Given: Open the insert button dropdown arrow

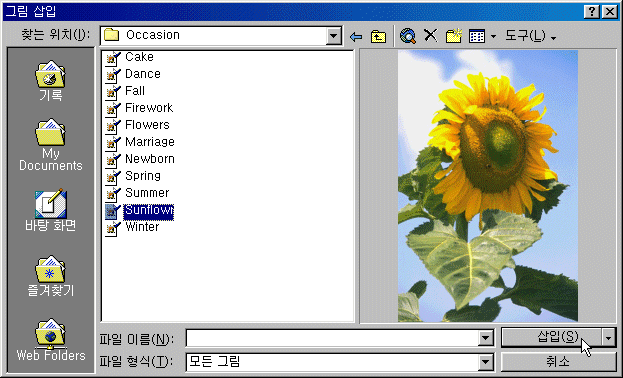Looking at the screenshot, I should [609, 338].
